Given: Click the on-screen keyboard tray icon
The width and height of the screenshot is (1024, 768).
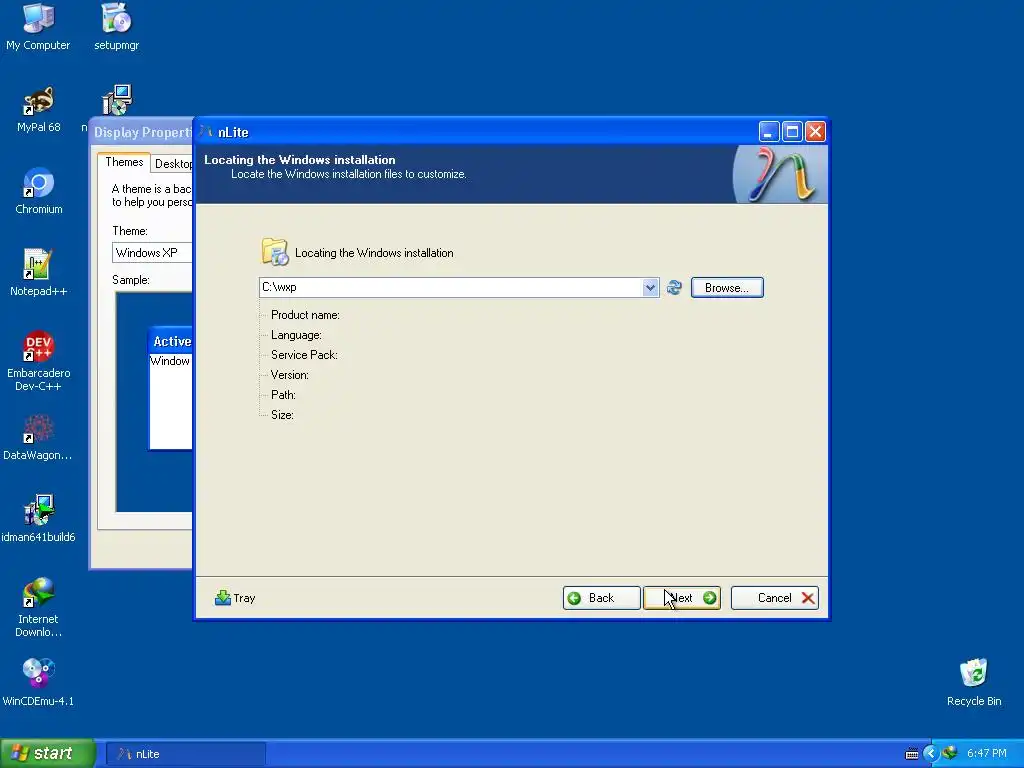Looking at the screenshot, I should click(912, 754).
